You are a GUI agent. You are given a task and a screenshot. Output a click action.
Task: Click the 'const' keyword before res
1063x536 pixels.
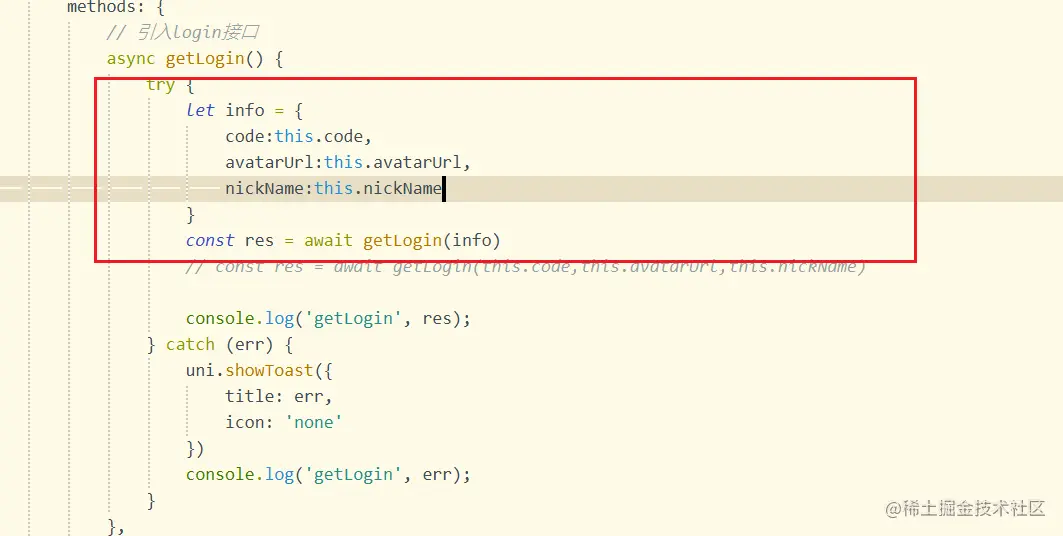click(x=210, y=241)
